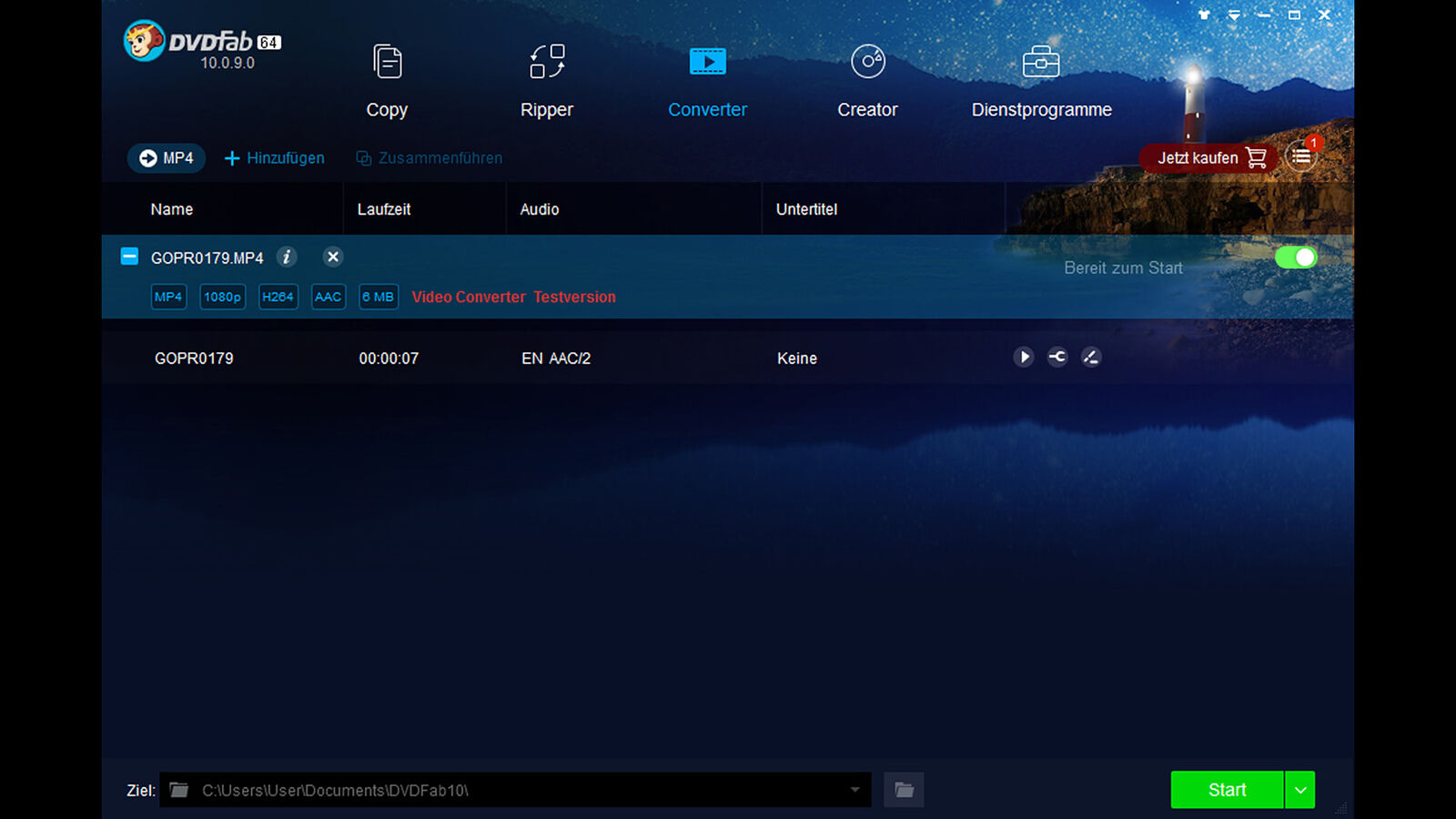
Task: Remove GOPR0179.MP4 with the X
Action: point(332,257)
